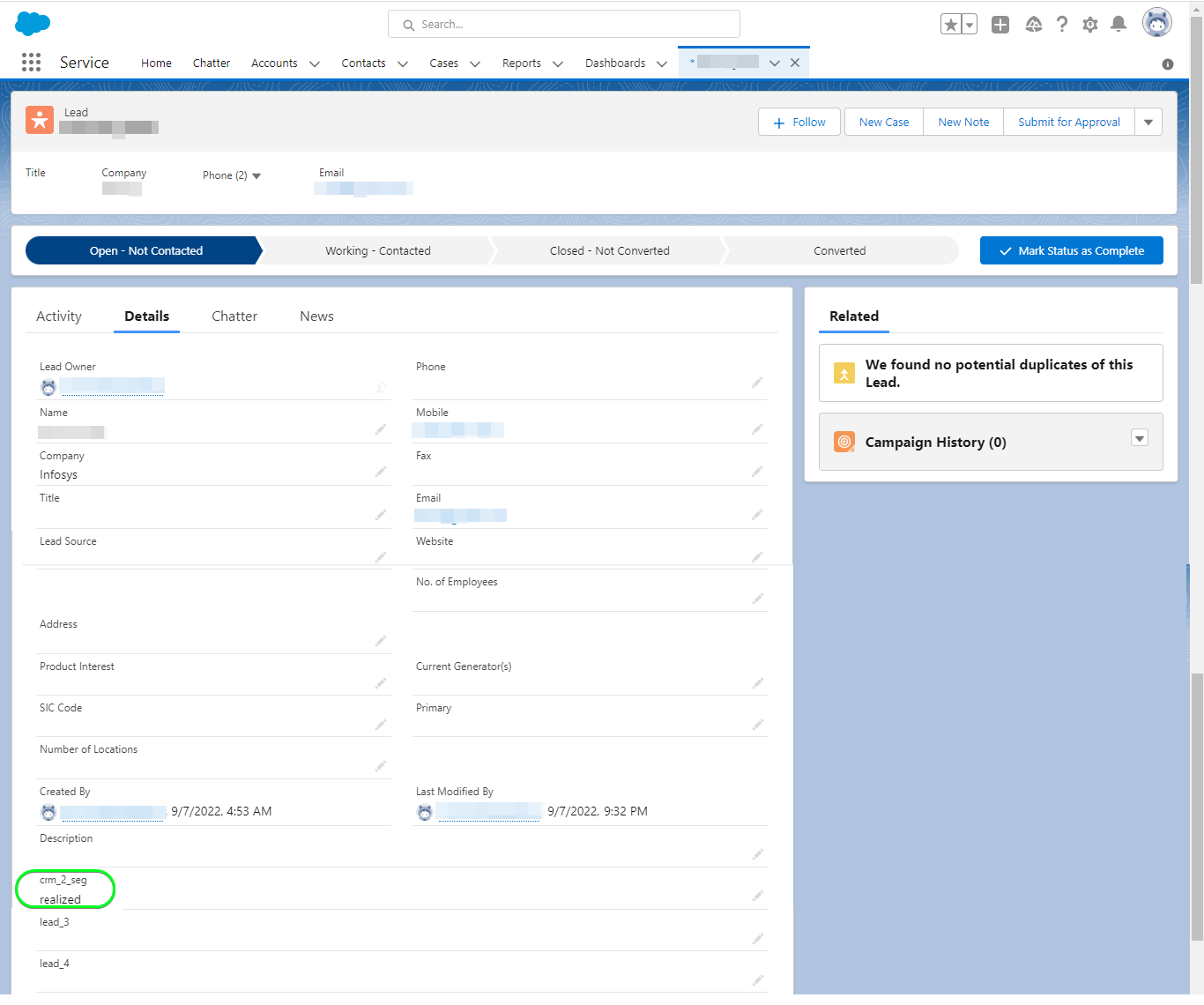
Task: Click Mark Status as Complete
Action: pos(1072,250)
